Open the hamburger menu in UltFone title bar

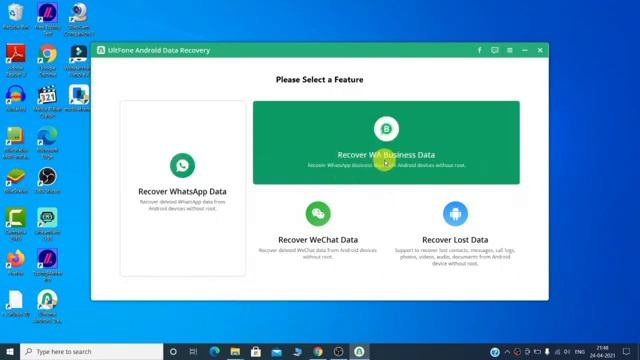[510, 50]
